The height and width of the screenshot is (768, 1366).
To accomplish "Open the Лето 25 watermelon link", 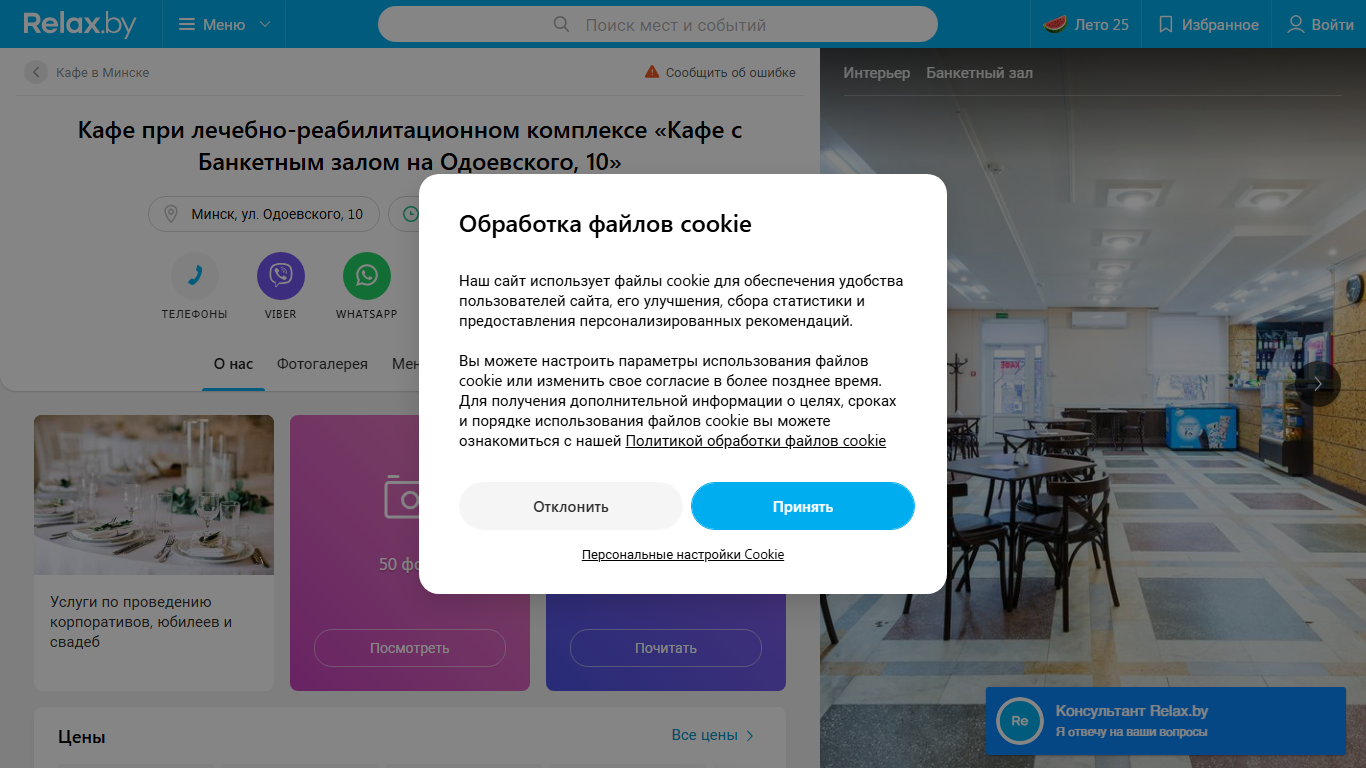I will click(1086, 24).
